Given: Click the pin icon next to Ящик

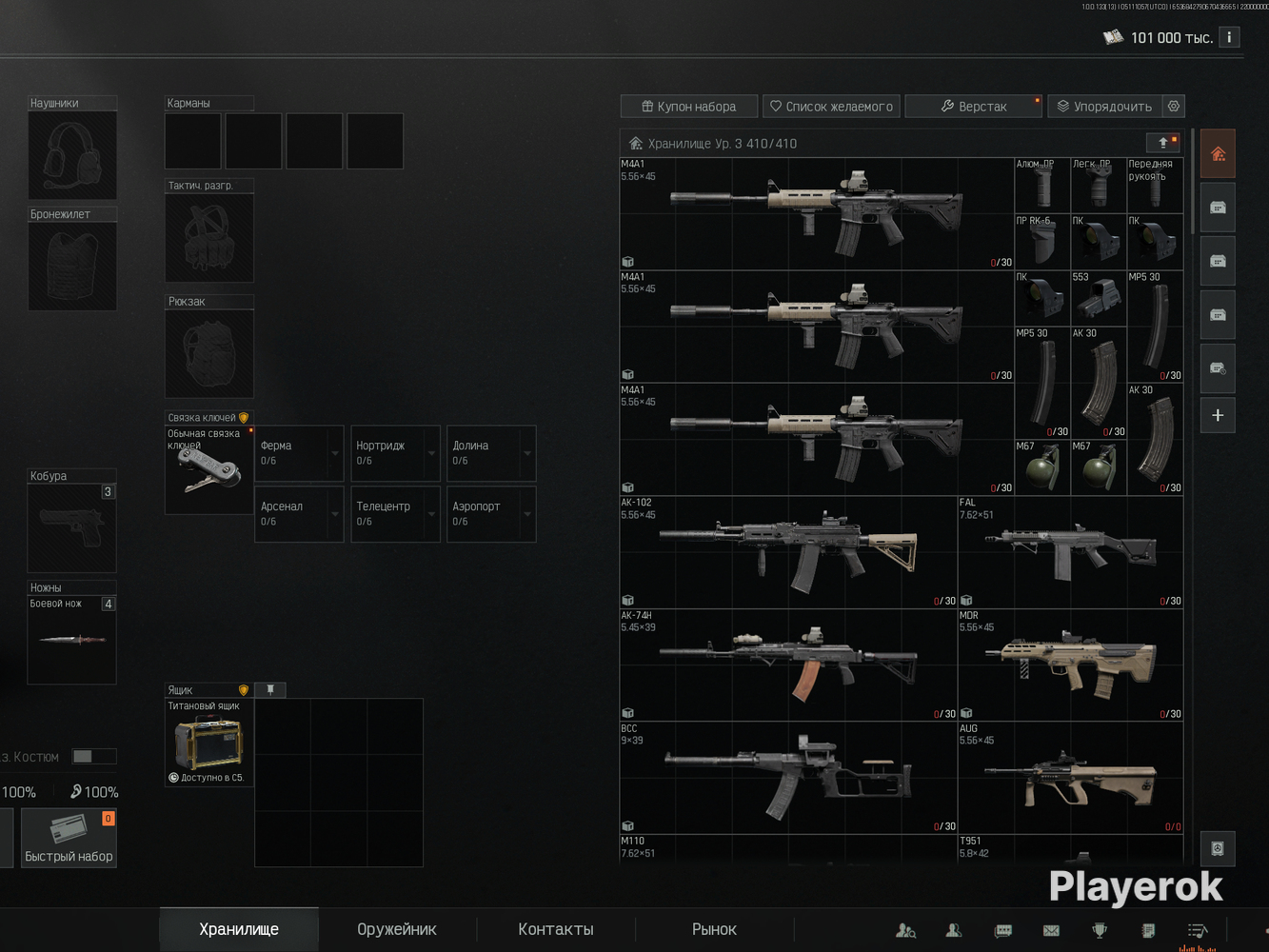Looking at the screenshot, I should pos(270,689).
